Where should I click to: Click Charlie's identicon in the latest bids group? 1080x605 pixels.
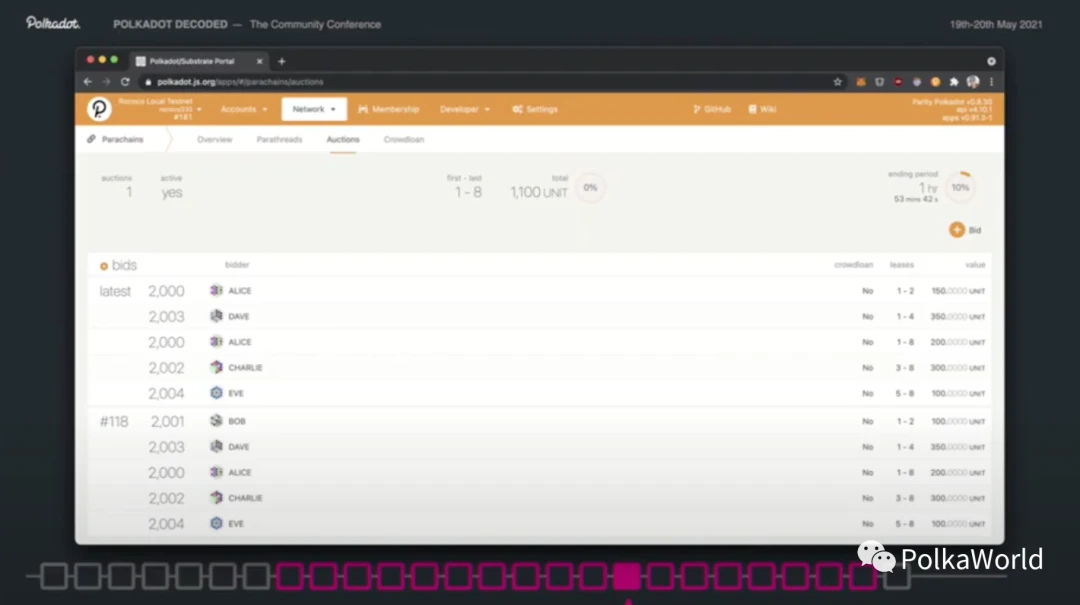216,367
